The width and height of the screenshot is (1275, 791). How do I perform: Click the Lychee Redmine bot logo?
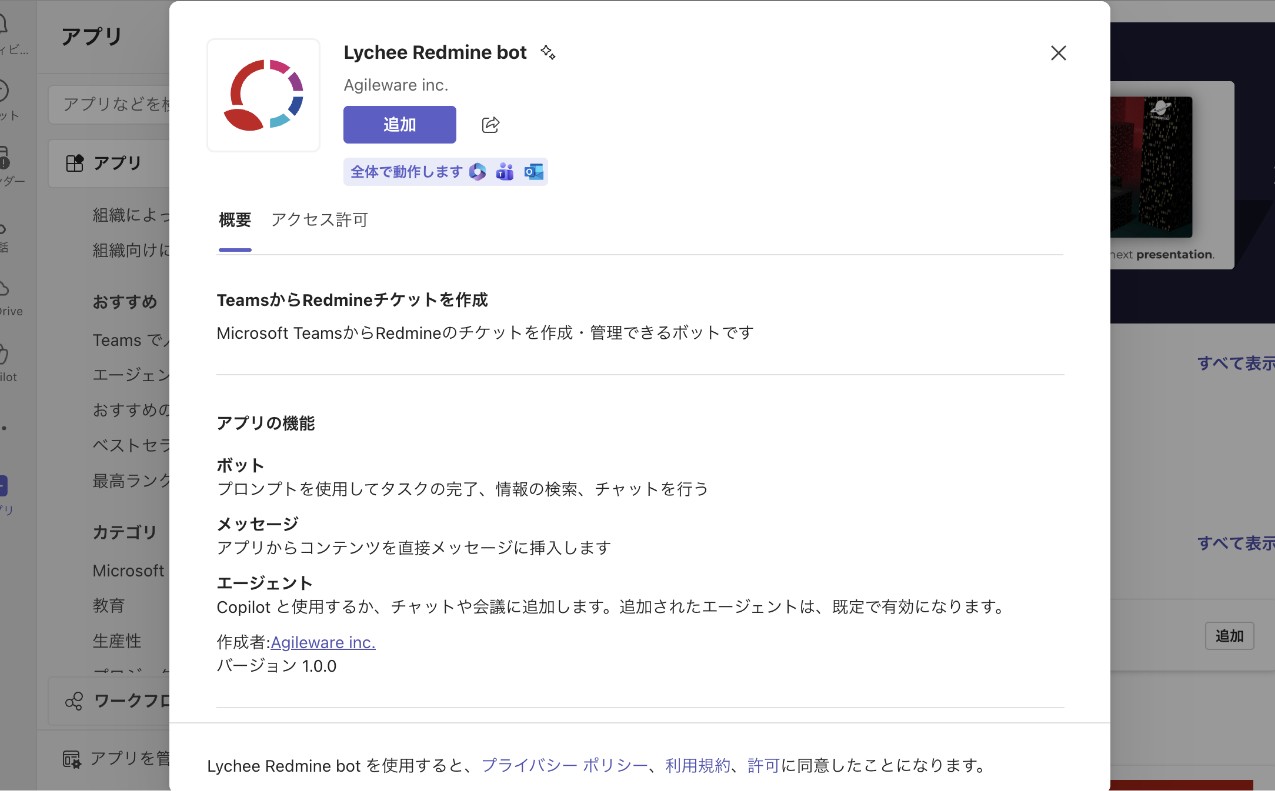point(263,95)
